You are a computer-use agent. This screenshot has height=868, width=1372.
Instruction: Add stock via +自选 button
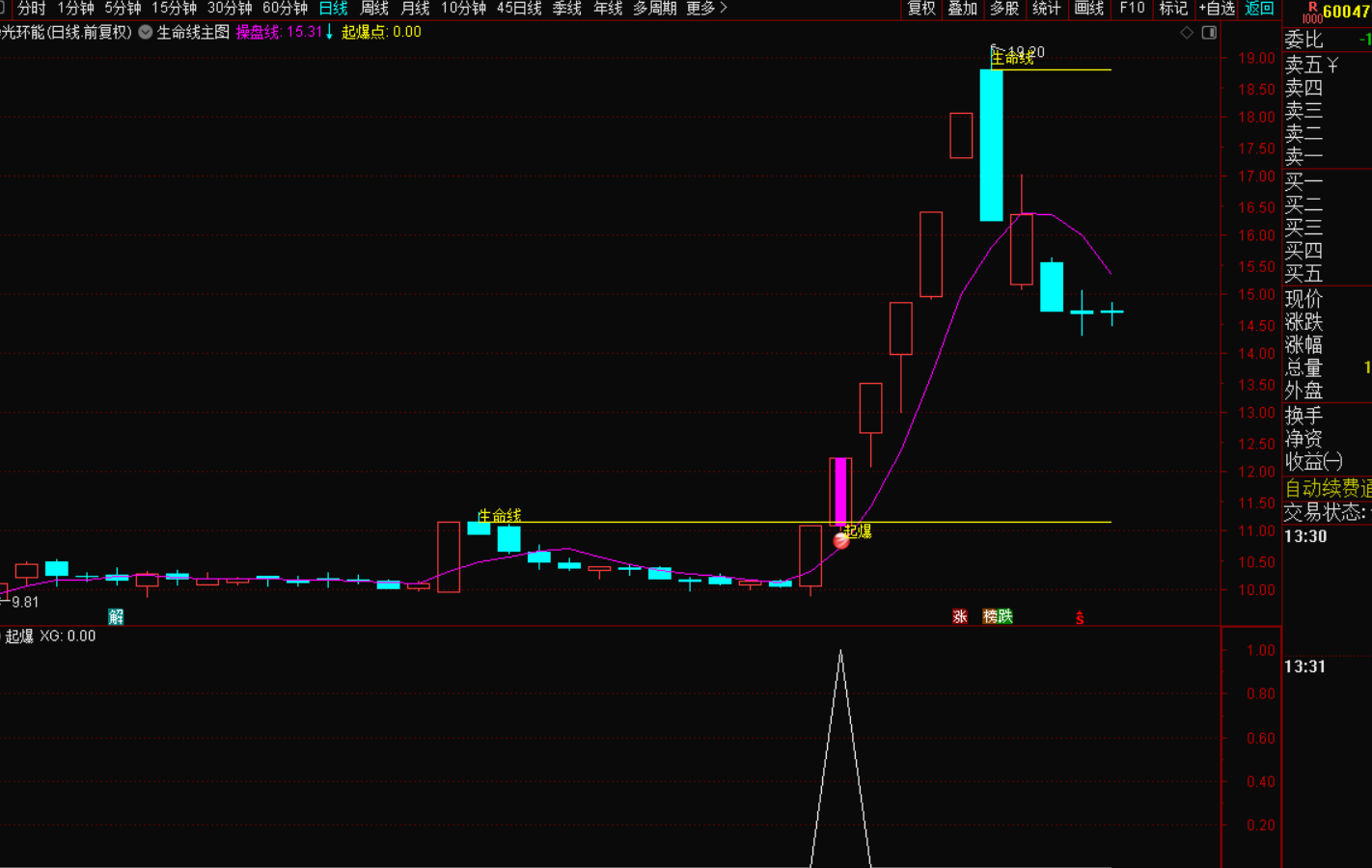point(1217,9)
